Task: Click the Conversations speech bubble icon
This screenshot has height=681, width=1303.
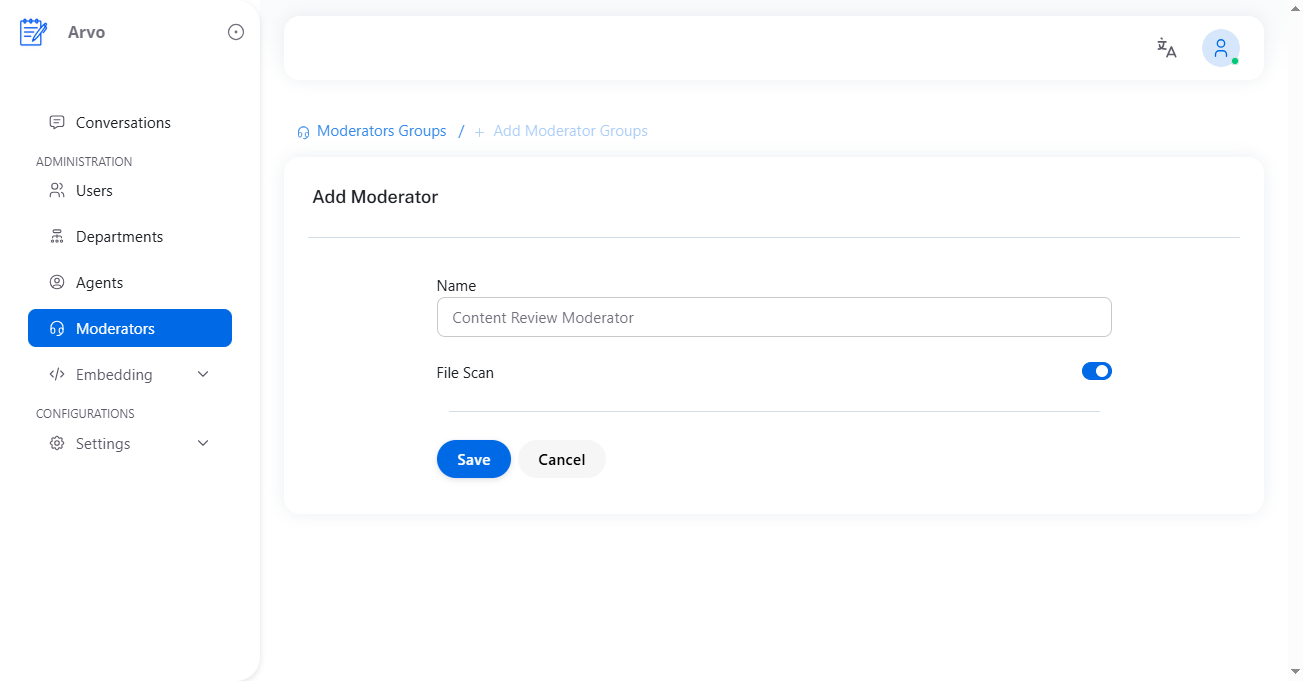Action: pos(56,121)
